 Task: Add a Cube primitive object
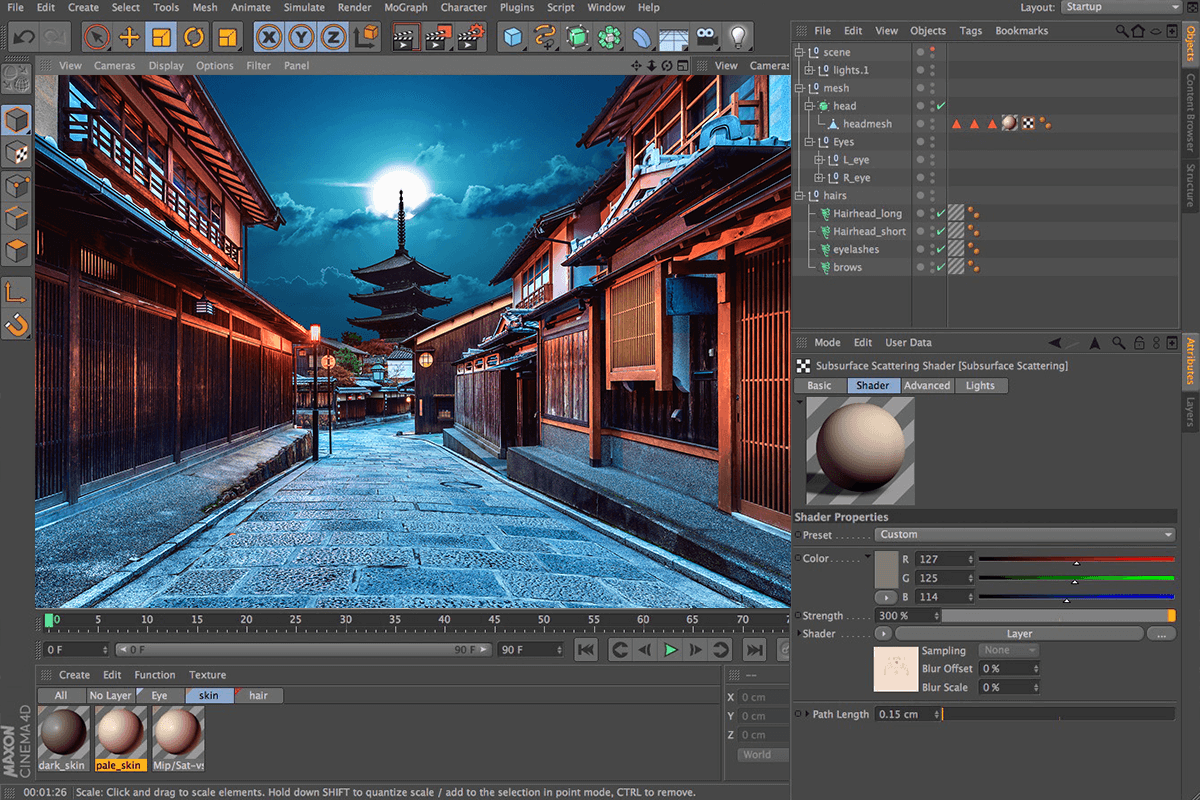(511, 37)
